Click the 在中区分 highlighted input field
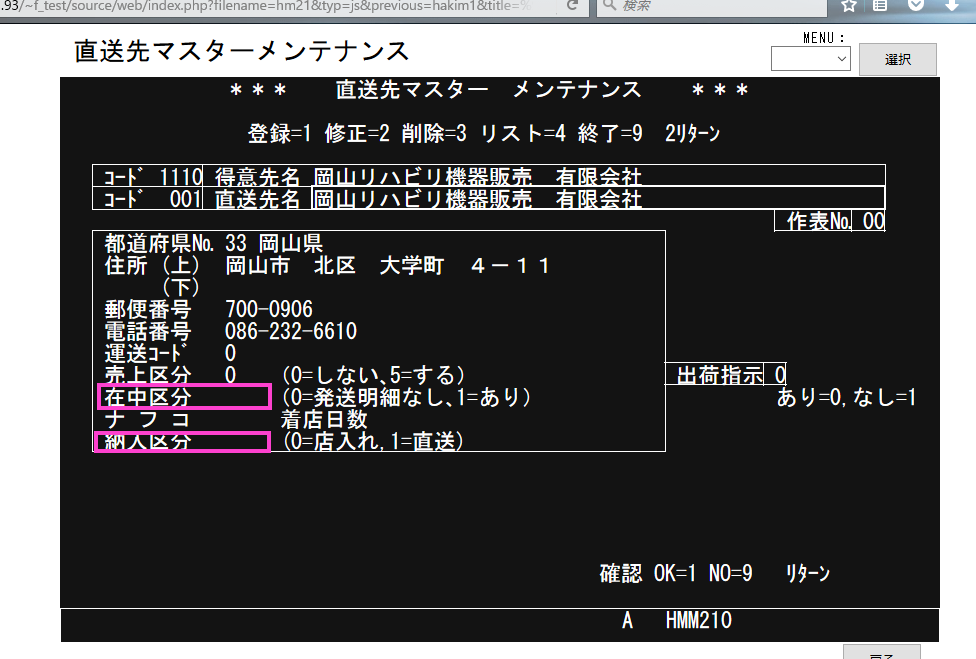This screenshot has height=659, width=976. click(183, 397)
